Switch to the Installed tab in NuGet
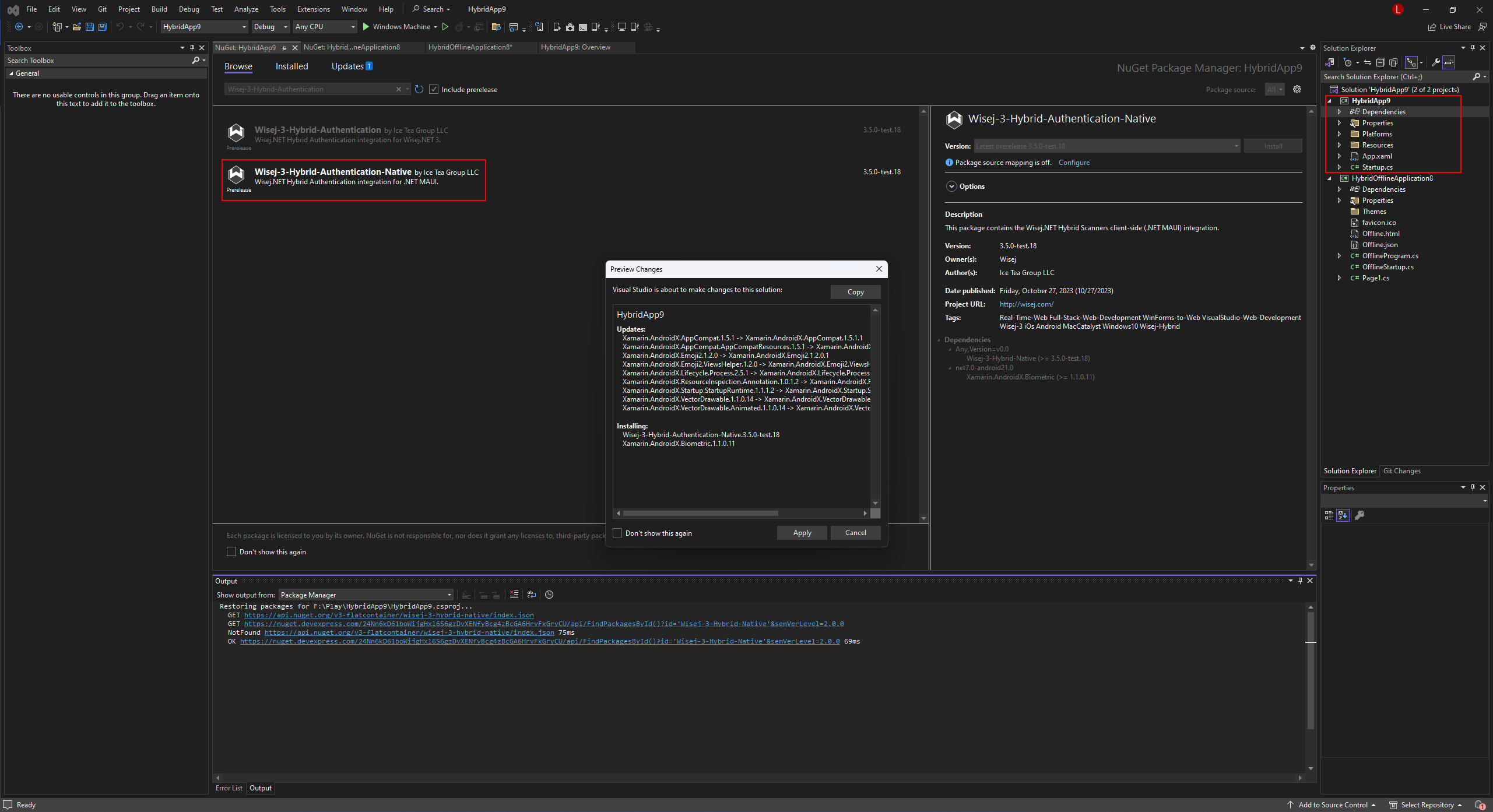This screenshot has height=812, width=1493. tap(292, 66)
